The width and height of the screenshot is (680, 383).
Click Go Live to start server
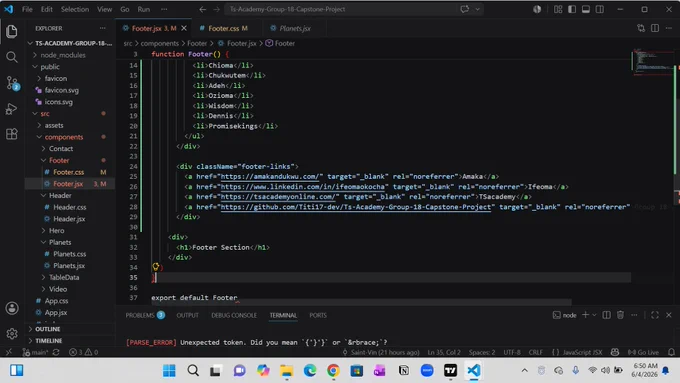[644, 352]
